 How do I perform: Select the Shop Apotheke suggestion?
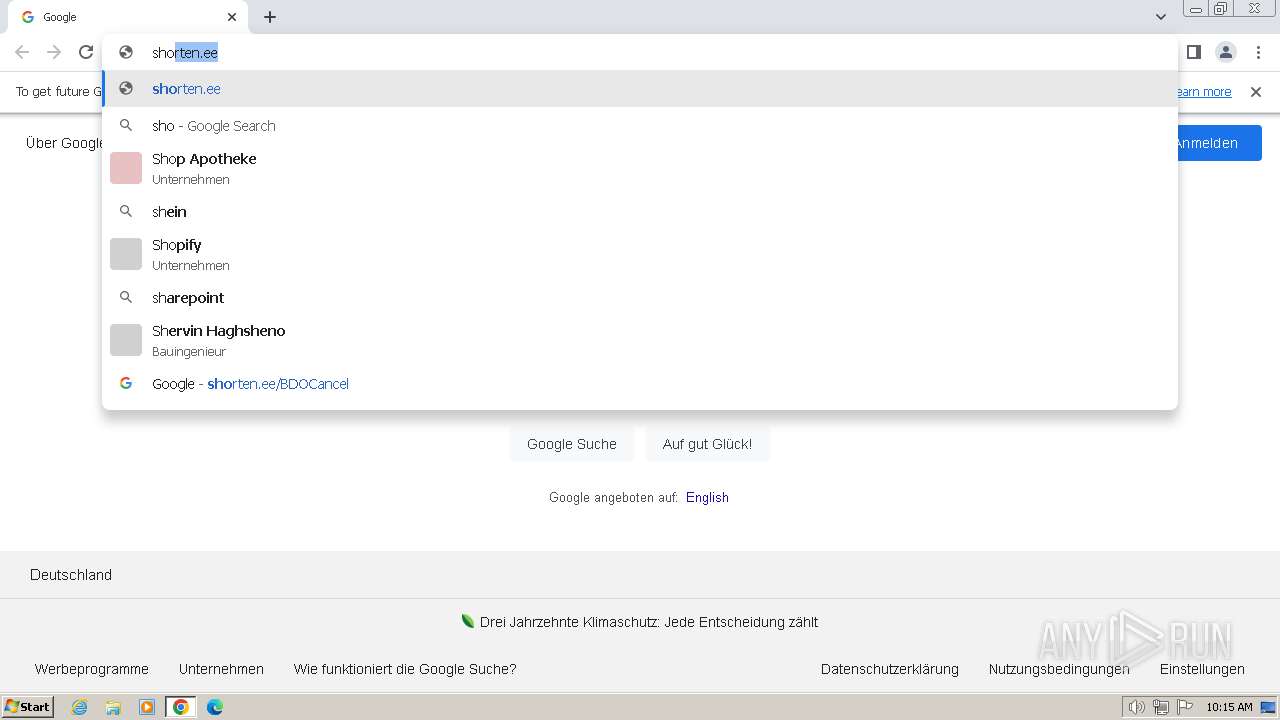pyautogui.click(x=640, y=168)
